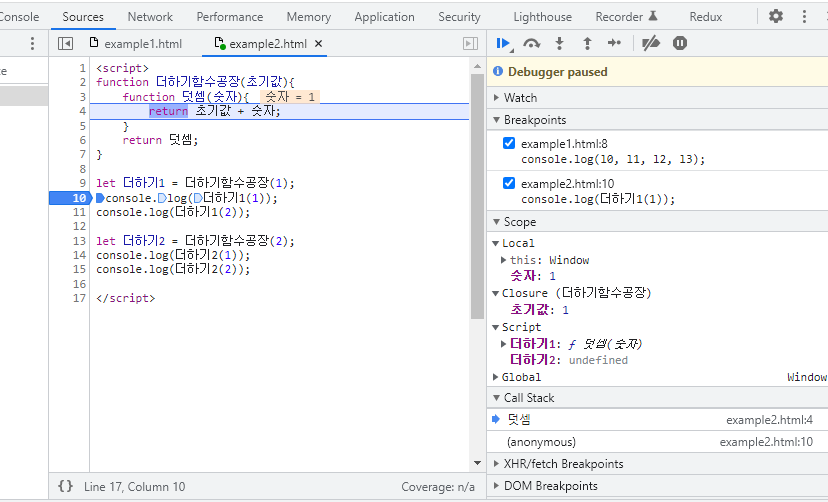Click line number 14 gutter
Image resolution: width=828 pixels, height=502 pixels.
click(79, 255)
